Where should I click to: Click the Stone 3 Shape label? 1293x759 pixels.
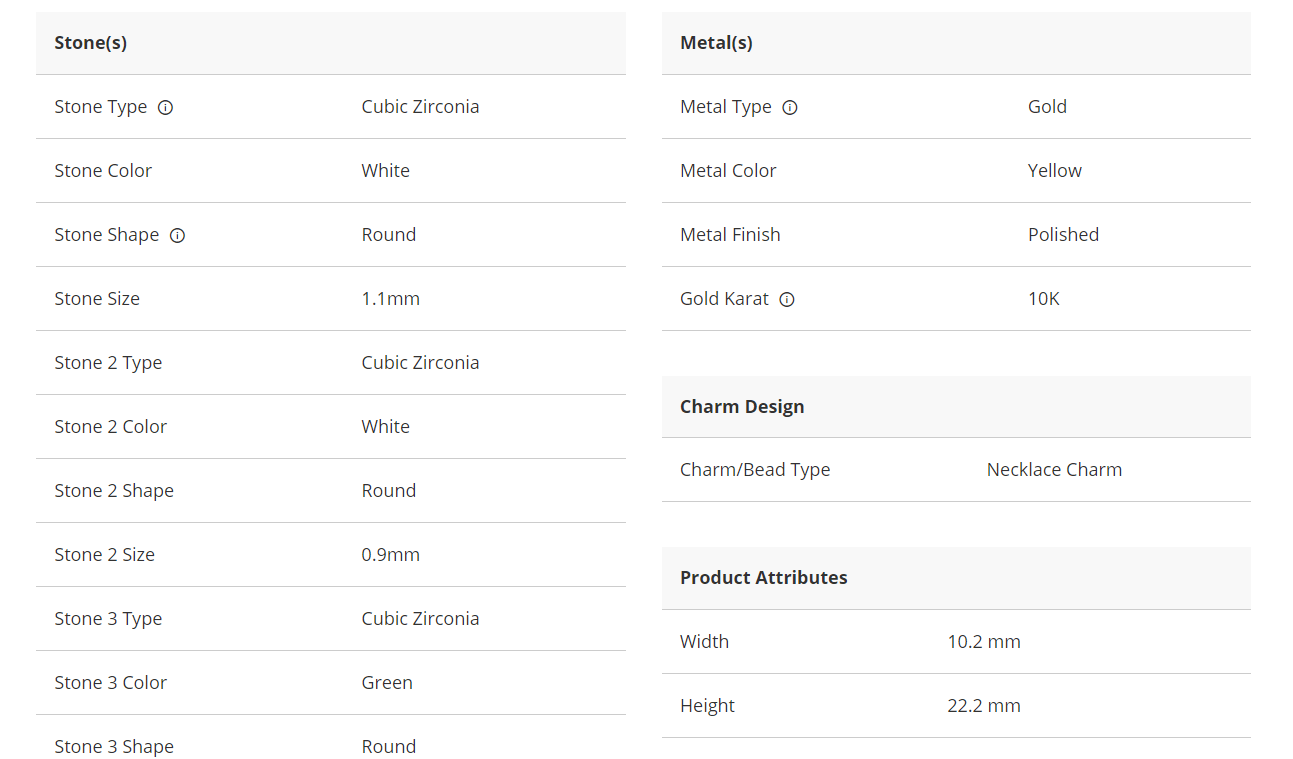pos(114,747)
